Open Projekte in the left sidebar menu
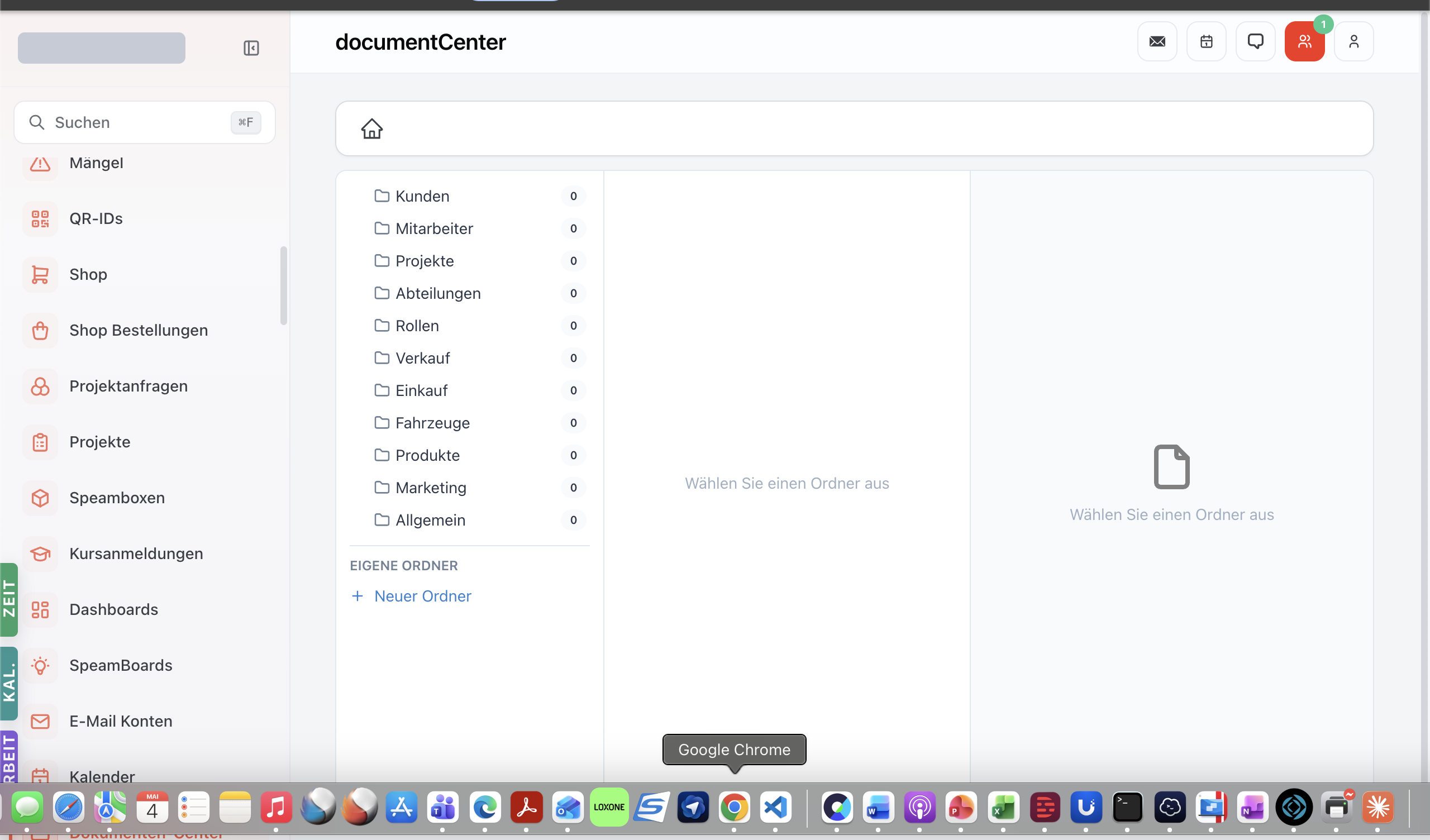1430x840 pixels. 145,442
